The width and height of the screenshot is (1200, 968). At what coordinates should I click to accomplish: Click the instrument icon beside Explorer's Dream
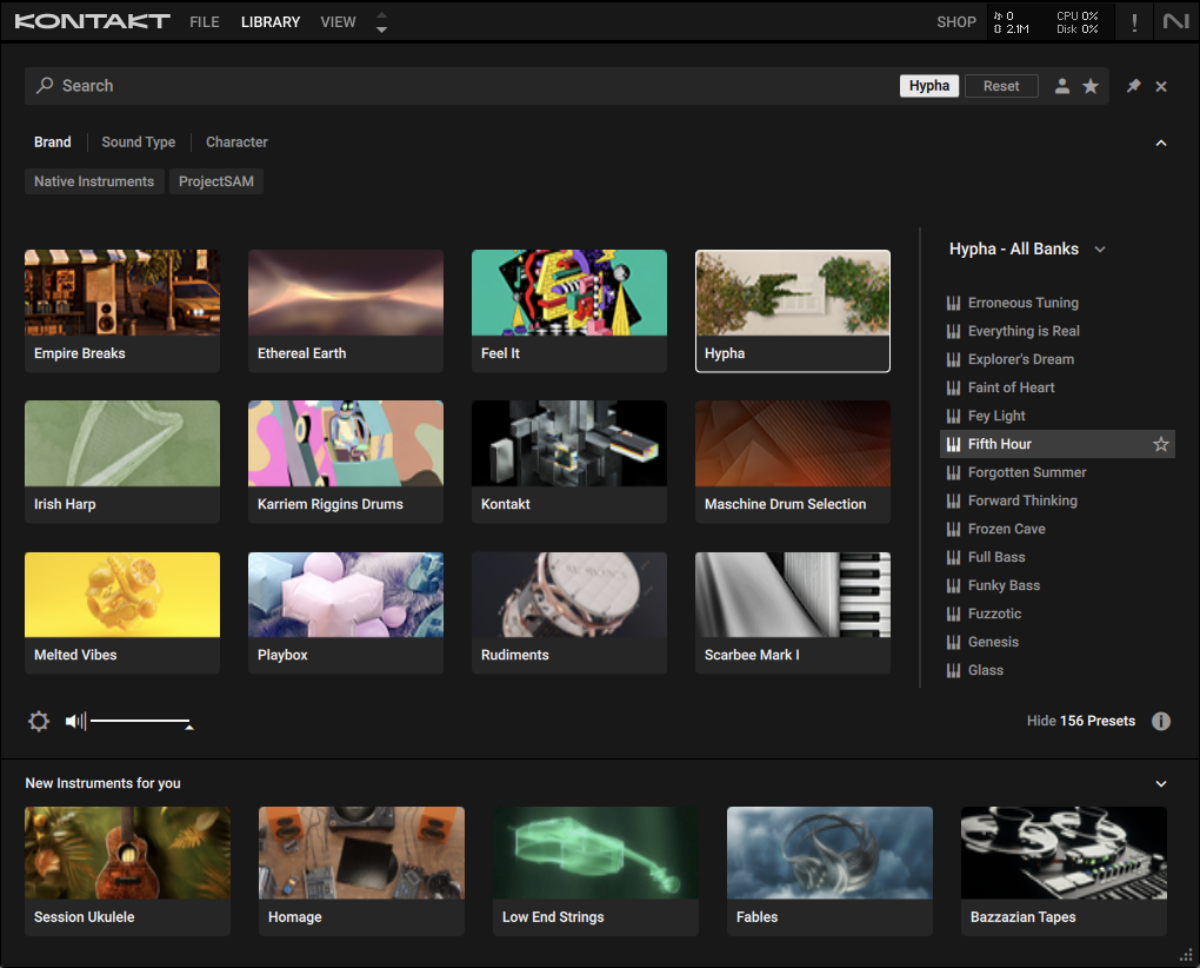pos(953,359)
